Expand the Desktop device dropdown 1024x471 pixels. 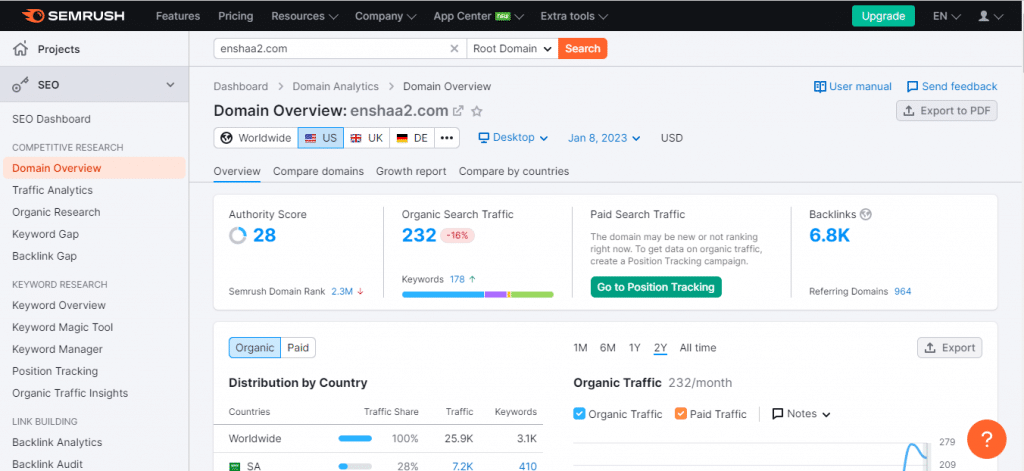[513, 138]
